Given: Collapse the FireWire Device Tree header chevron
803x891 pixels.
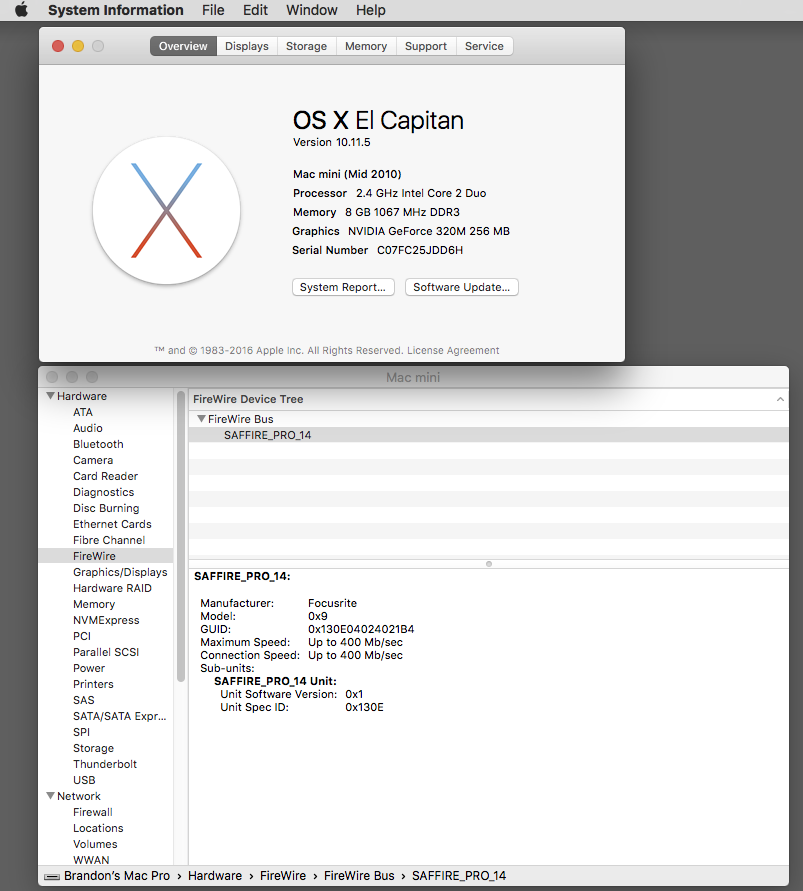Looking at the screenshot, I should (x=780, y=399).
